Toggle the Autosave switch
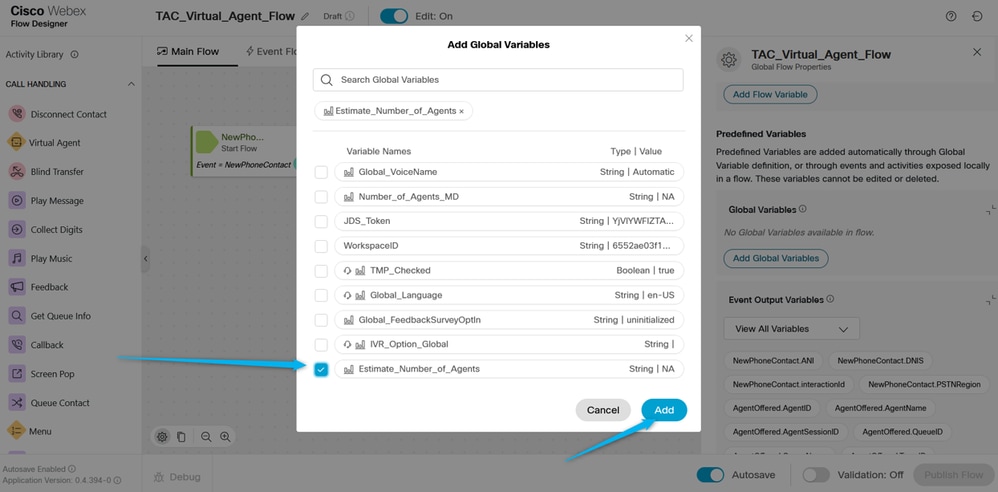This screenshot has height=492, width=998. click(710, 475)
